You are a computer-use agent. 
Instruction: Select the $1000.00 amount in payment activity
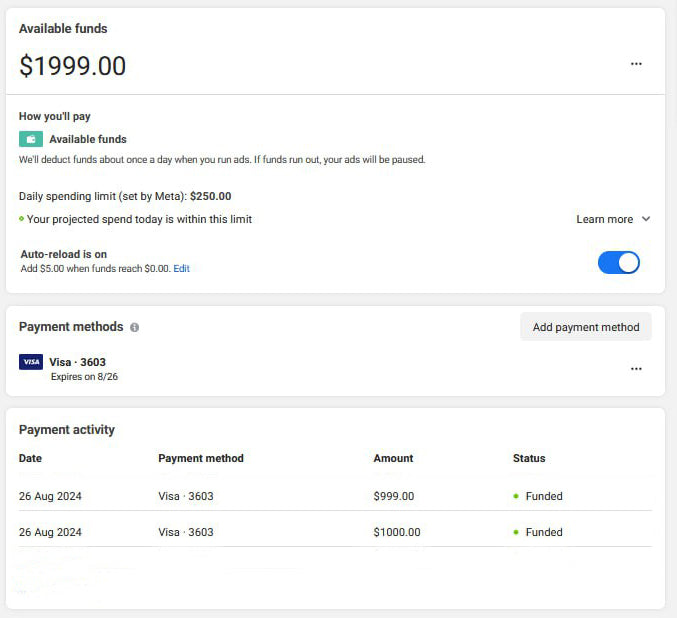[x=397, y=532]
